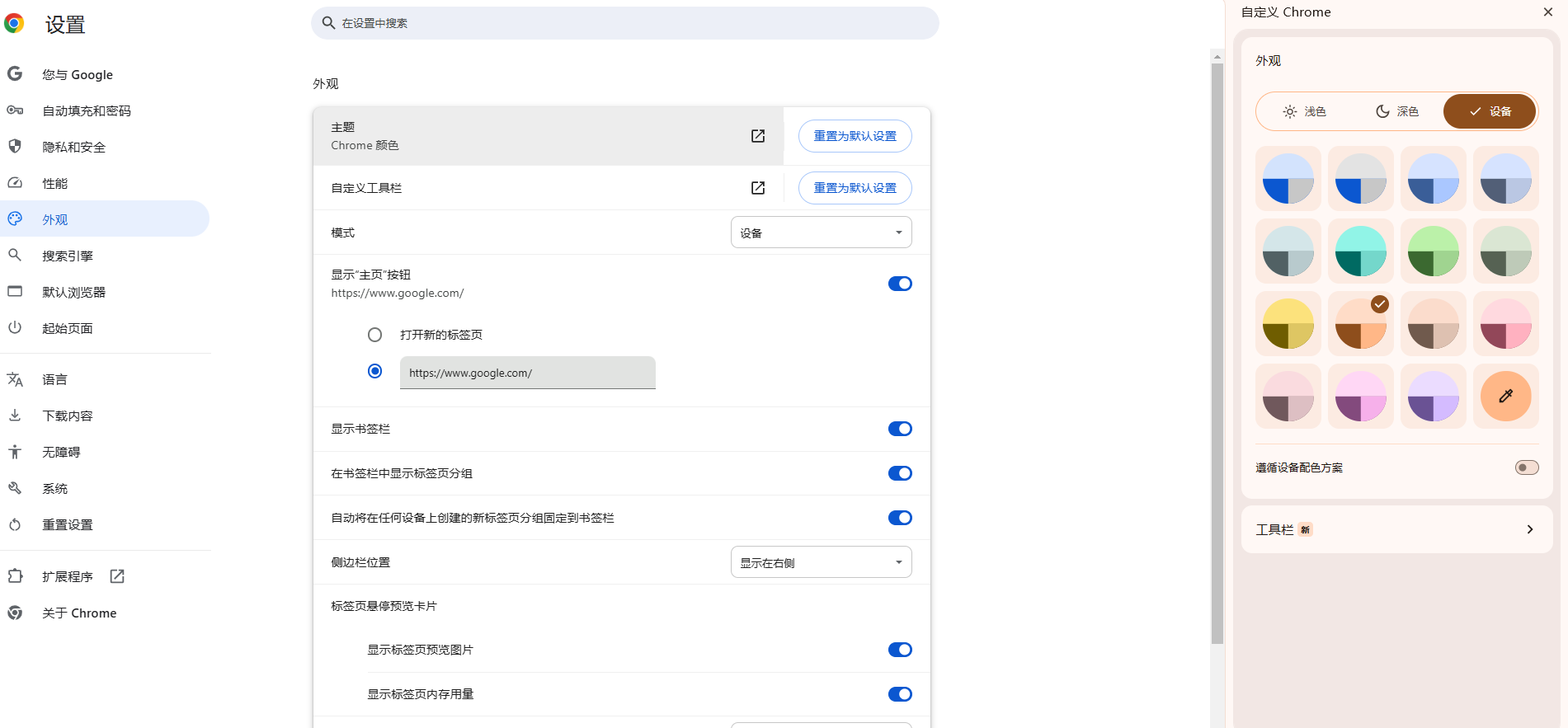
Task: Click the browser window icon for 默认浏览器
Action: pyautogui.click(x=15, y=292)
